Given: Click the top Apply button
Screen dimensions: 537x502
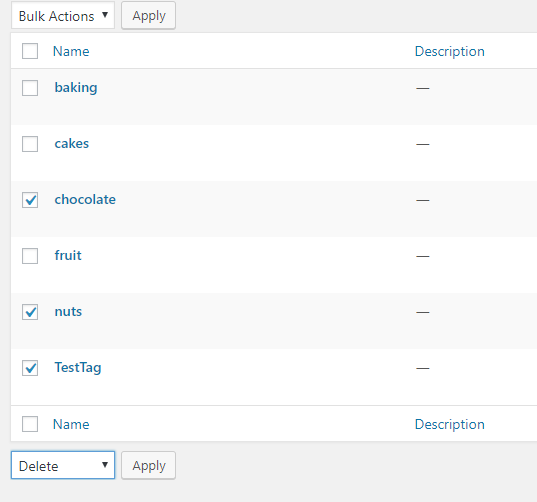Looking at the screenshot, I should point(149,15).
